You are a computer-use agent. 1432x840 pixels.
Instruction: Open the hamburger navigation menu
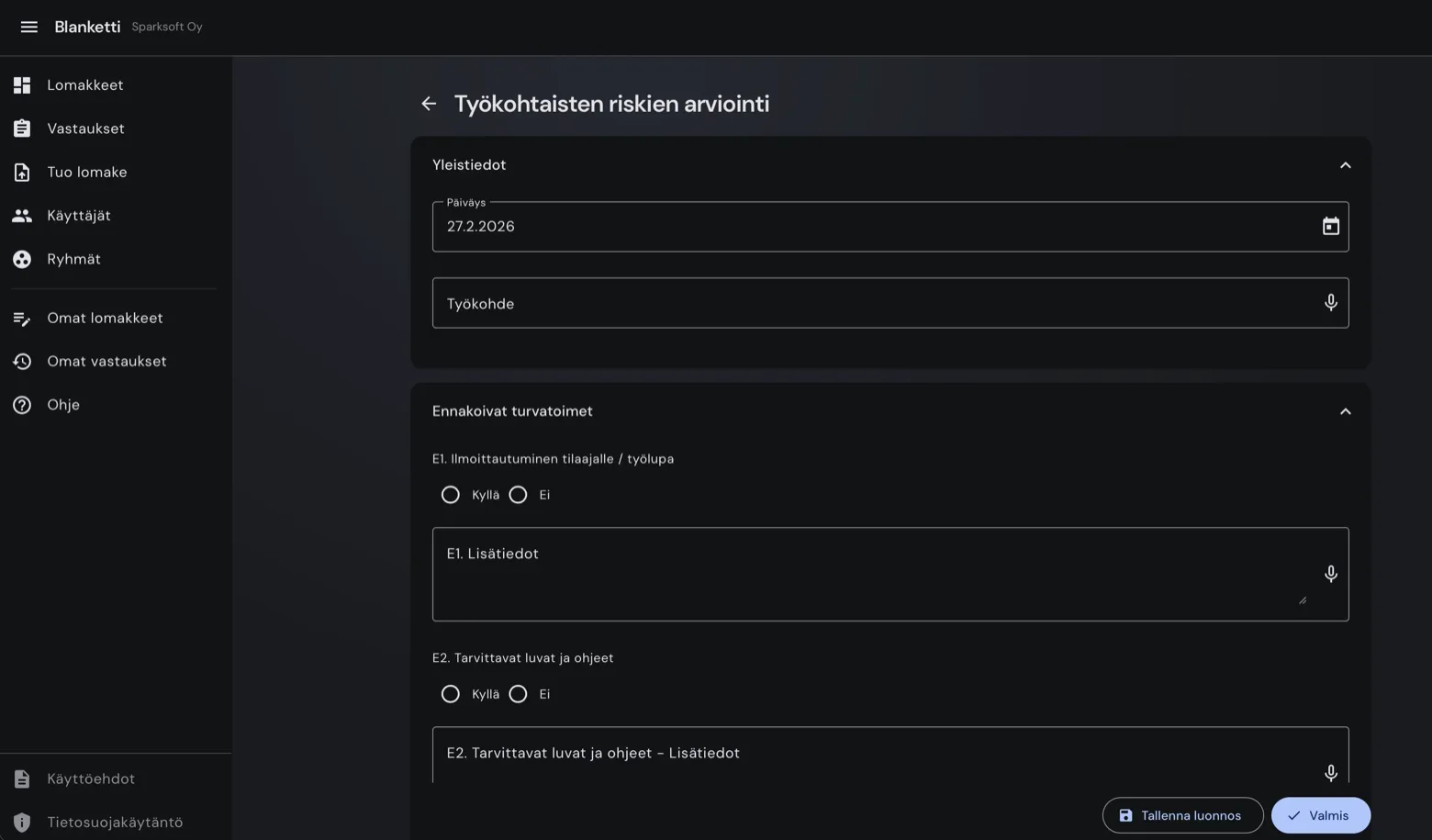[28, 27]
